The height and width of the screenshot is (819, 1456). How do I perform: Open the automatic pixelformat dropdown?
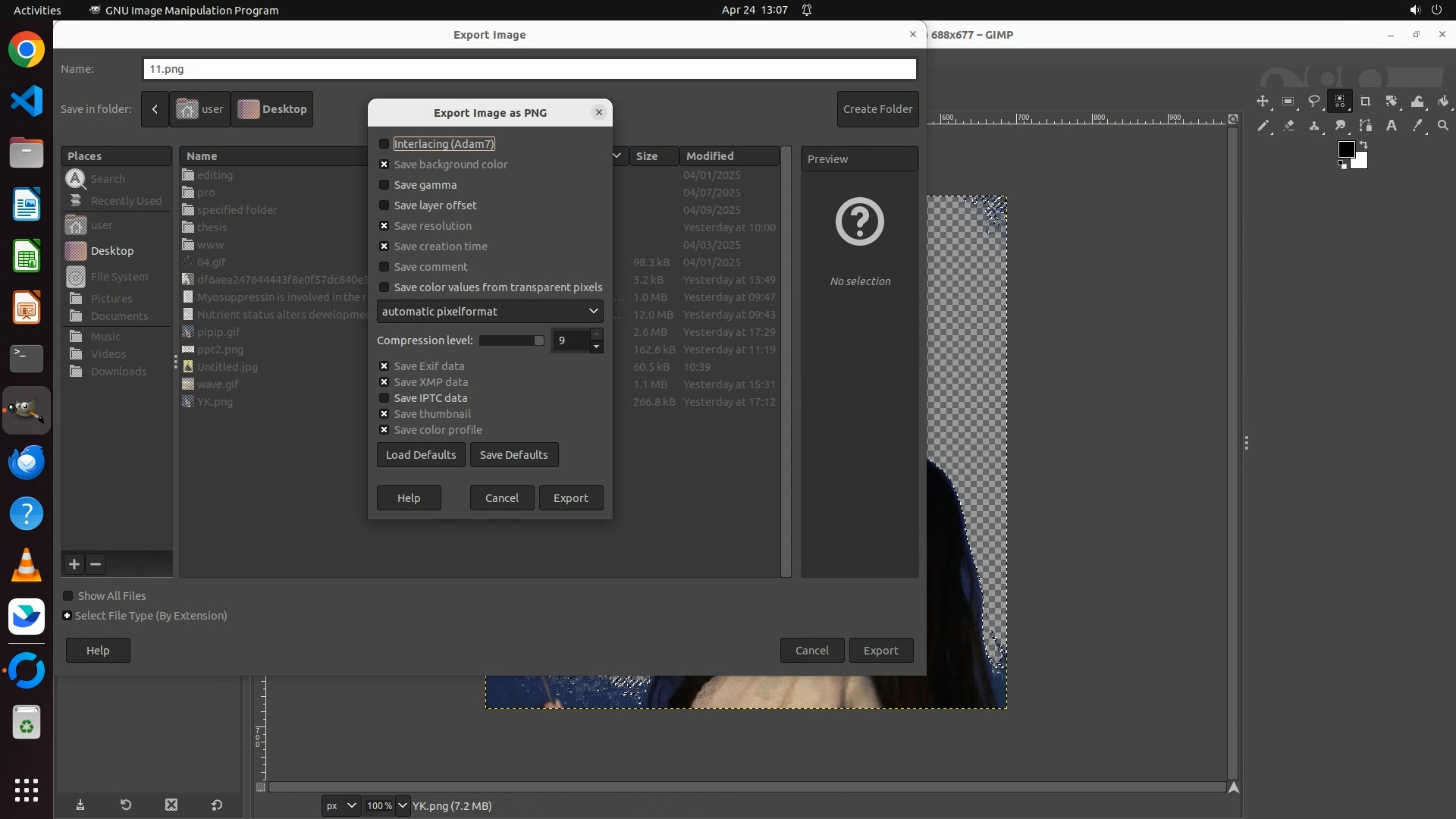[x=490, y=312]
